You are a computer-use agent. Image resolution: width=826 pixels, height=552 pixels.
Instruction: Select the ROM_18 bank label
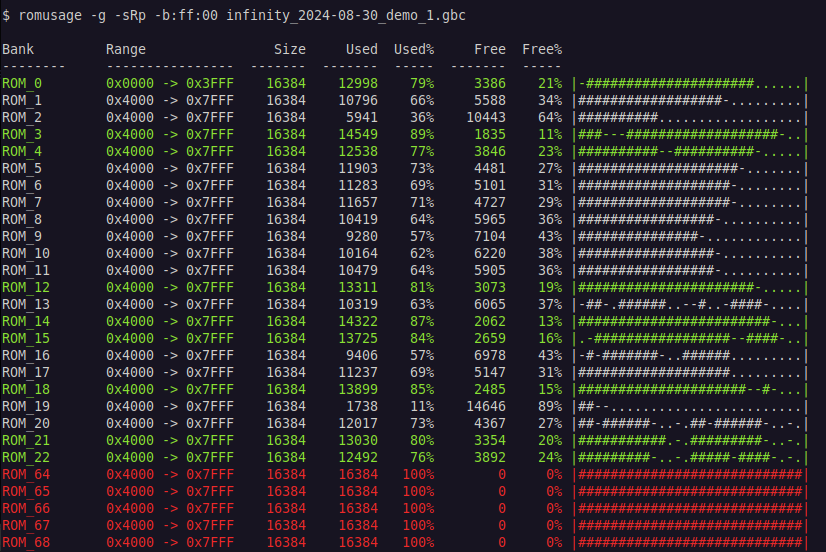click(x=26, y=389)
